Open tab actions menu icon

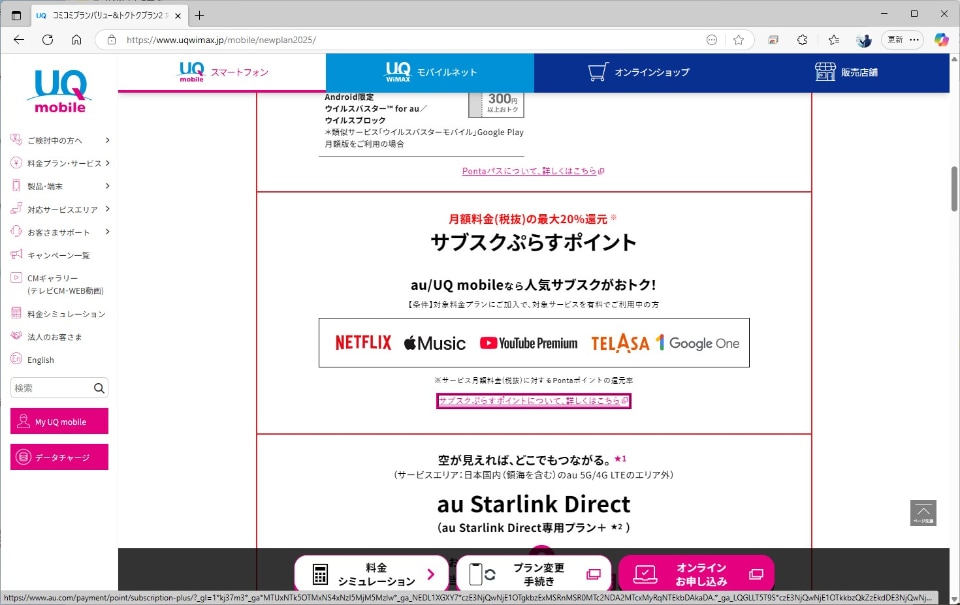point(17,15)
